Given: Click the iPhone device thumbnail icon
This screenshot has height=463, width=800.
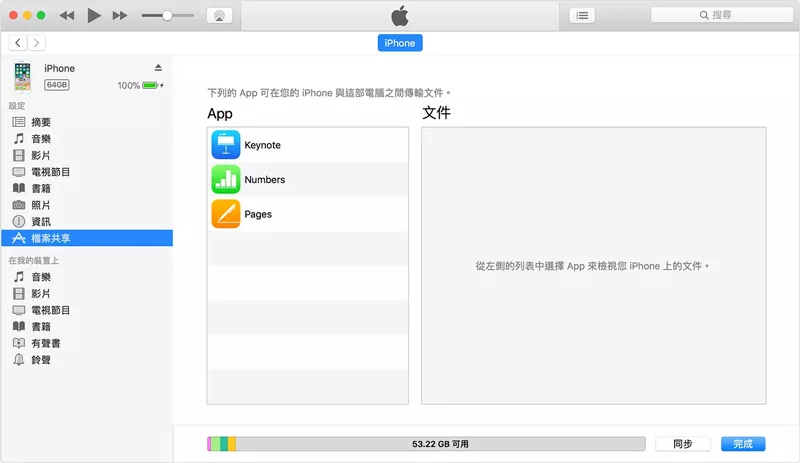Looking at the screenshot, I should [x=22, y=76].
